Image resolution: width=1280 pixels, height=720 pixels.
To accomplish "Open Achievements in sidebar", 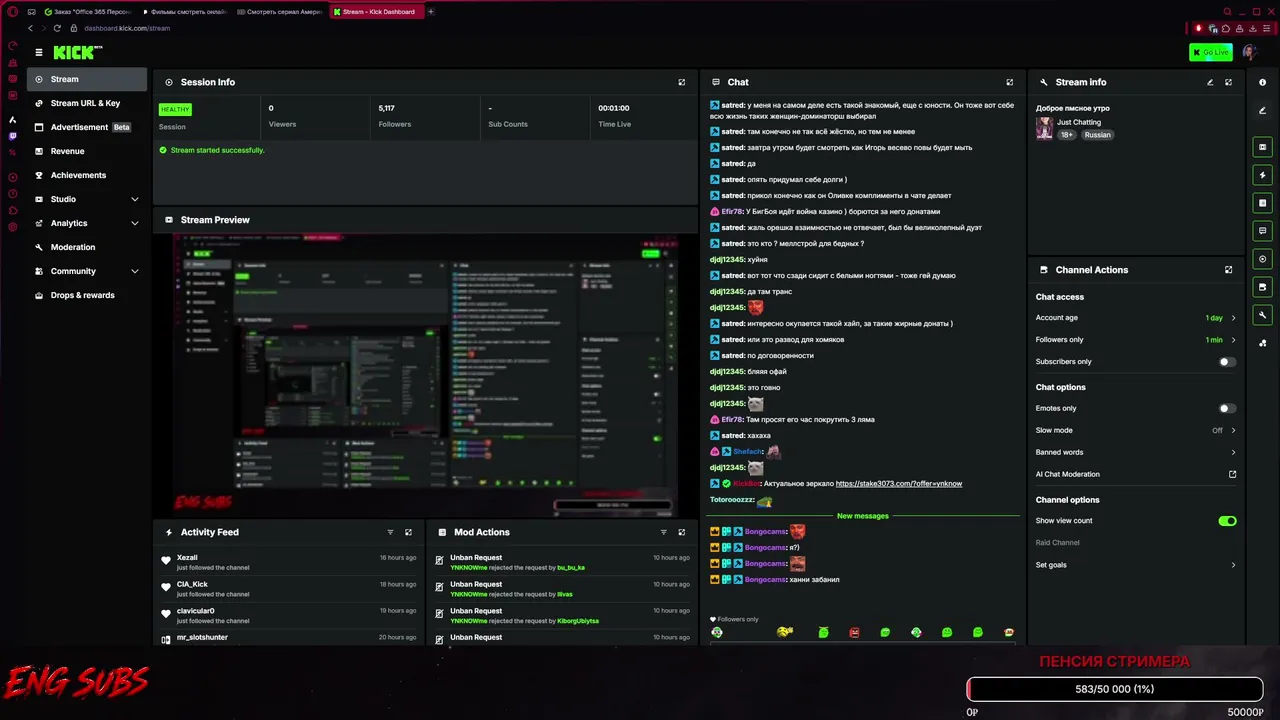I will pyautogui.click(x=87, y=175).
